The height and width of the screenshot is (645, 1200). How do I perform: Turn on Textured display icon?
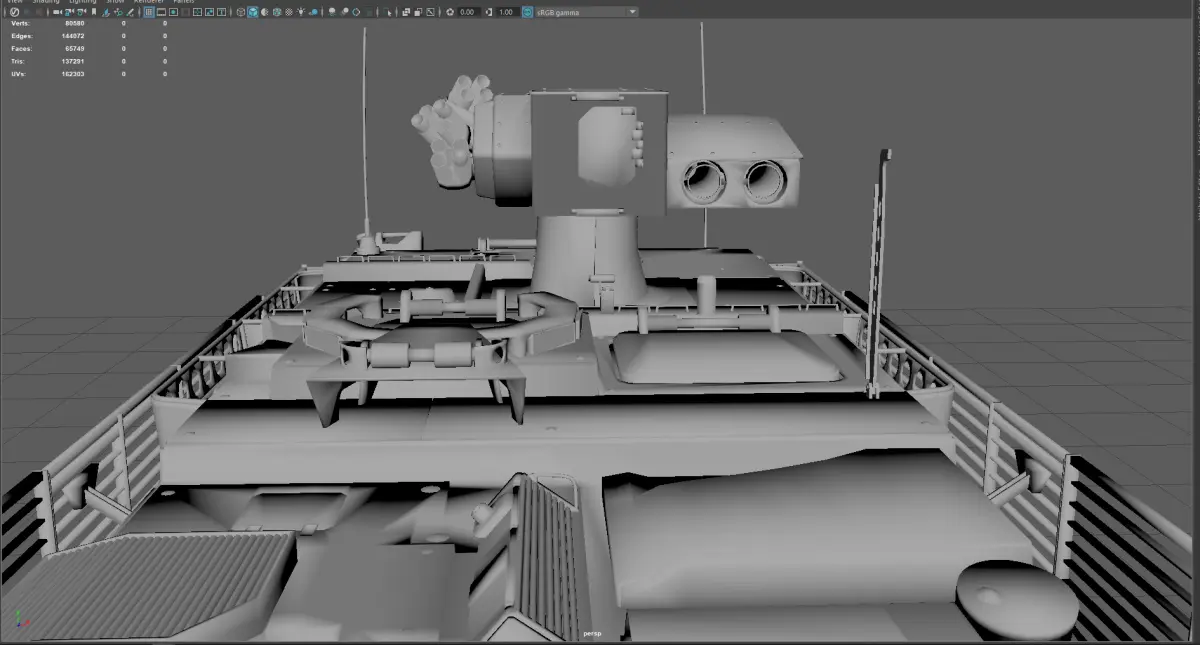288,12
